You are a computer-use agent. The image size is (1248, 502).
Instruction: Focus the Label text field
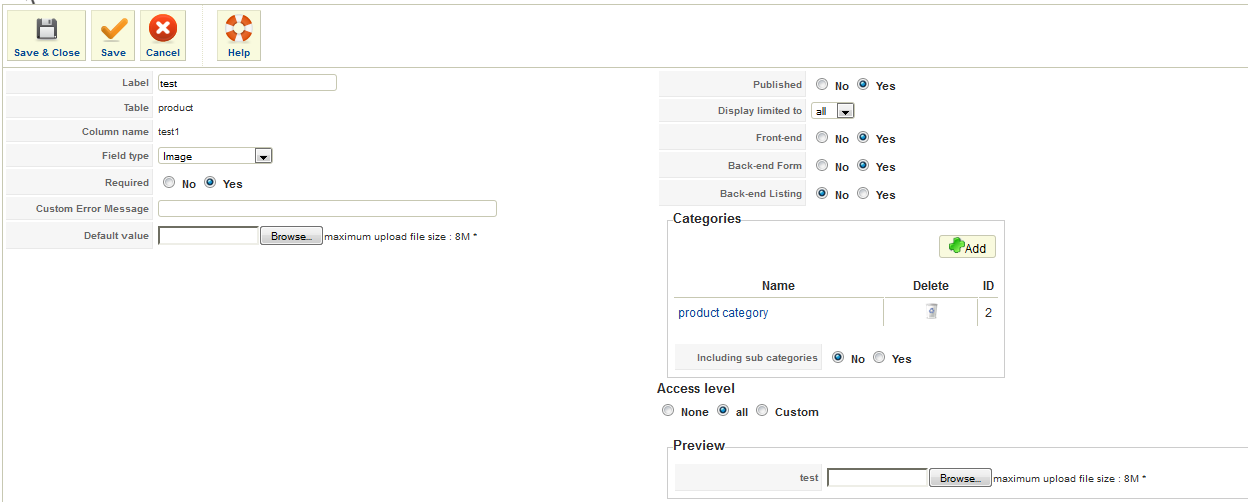tap(247, 83)
